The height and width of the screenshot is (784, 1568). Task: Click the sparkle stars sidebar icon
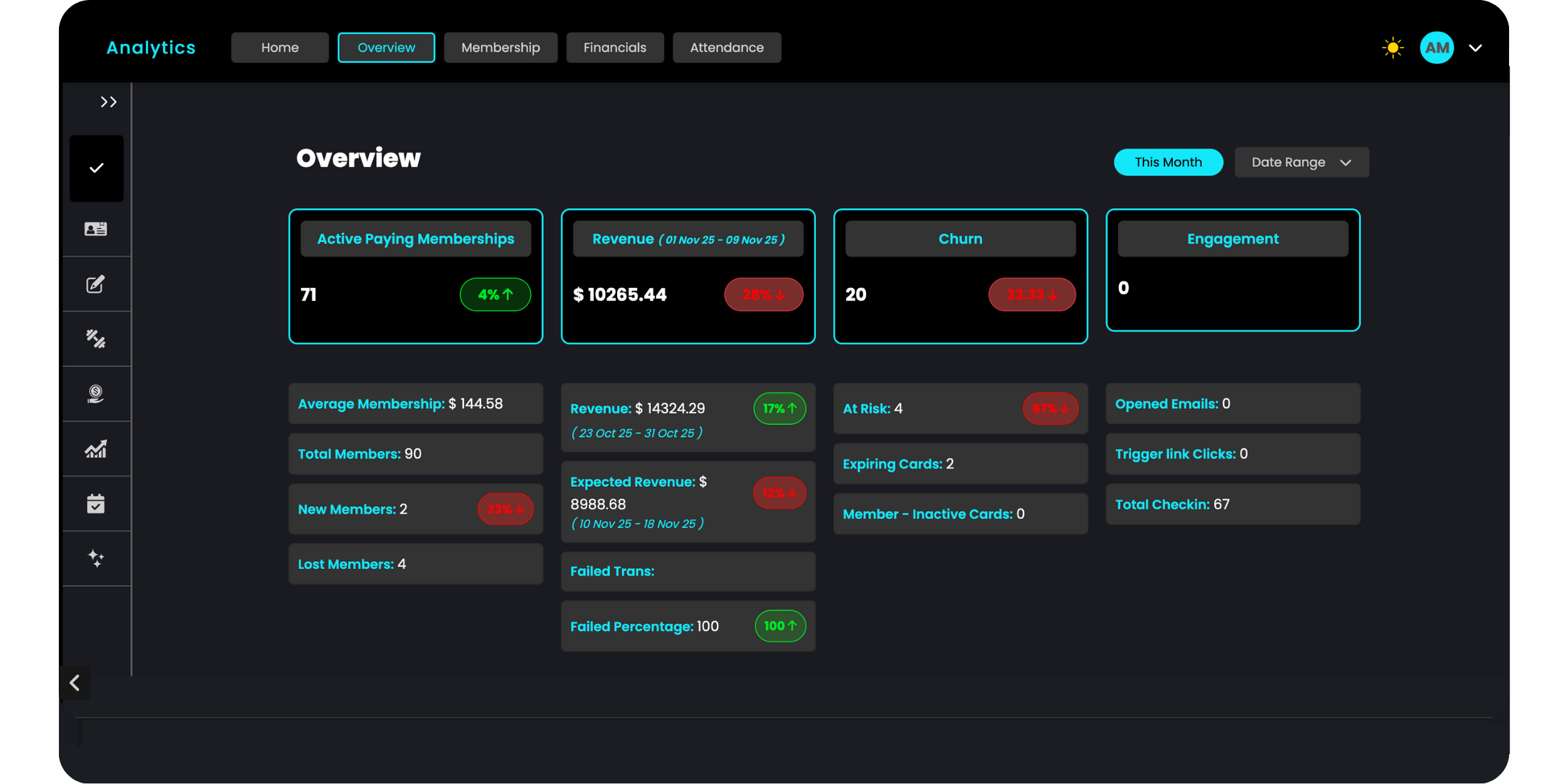click(x=96, y=558)
